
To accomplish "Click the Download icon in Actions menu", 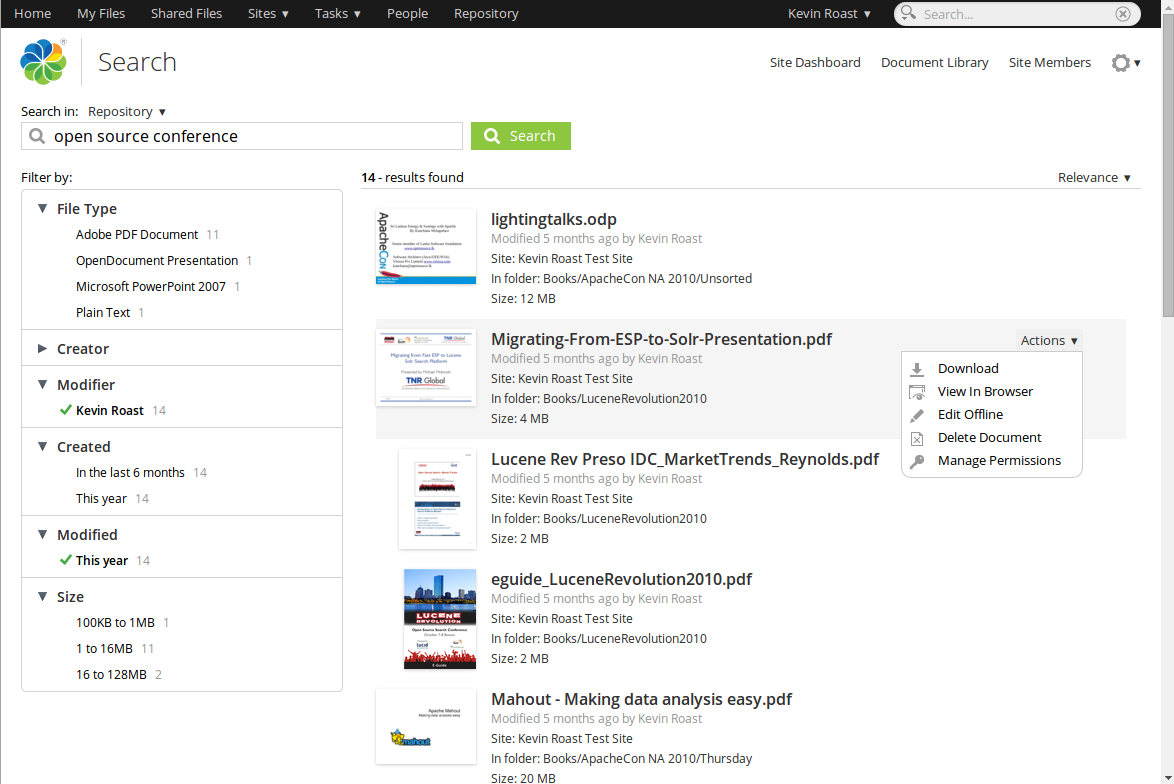I will pos(917,368).
